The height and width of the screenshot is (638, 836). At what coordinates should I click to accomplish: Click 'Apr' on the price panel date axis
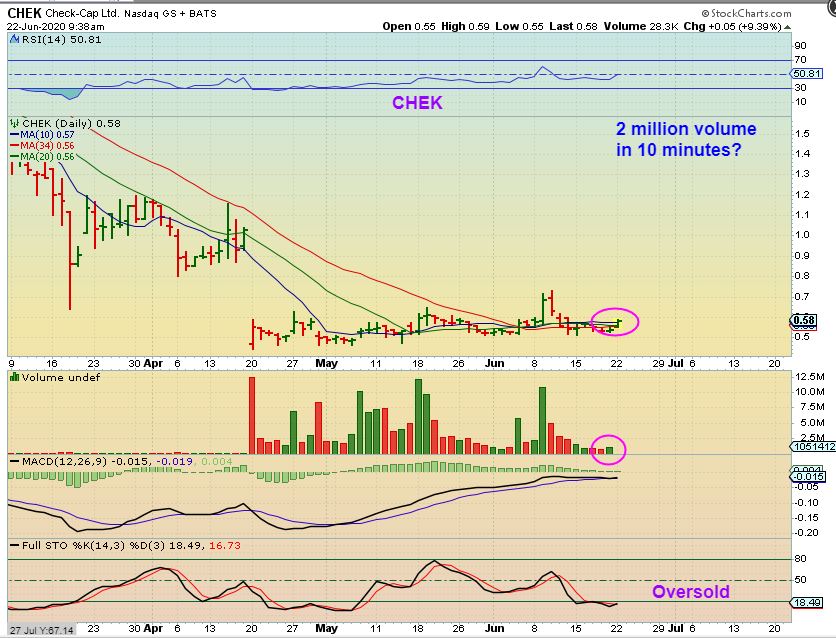coord(153,363)
